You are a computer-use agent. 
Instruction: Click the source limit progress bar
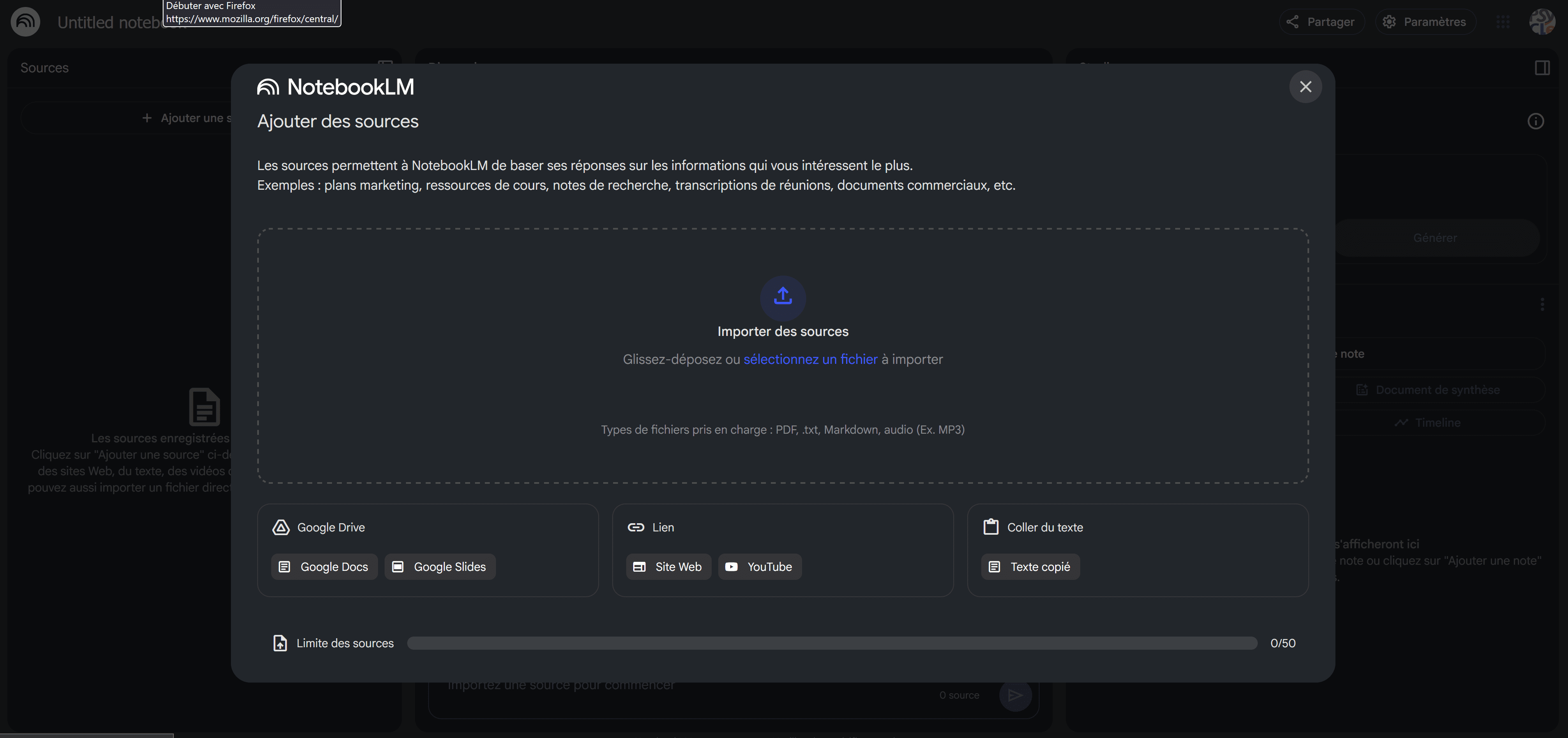[x=832, y=643]
